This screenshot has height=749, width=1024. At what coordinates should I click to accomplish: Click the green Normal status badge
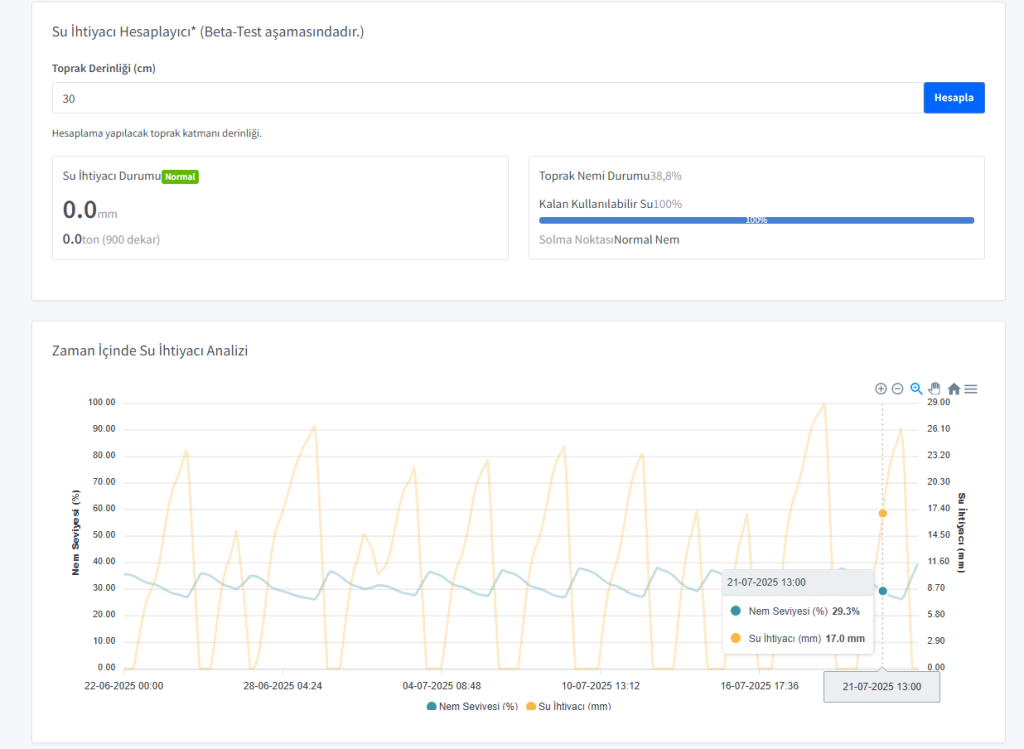181,177
